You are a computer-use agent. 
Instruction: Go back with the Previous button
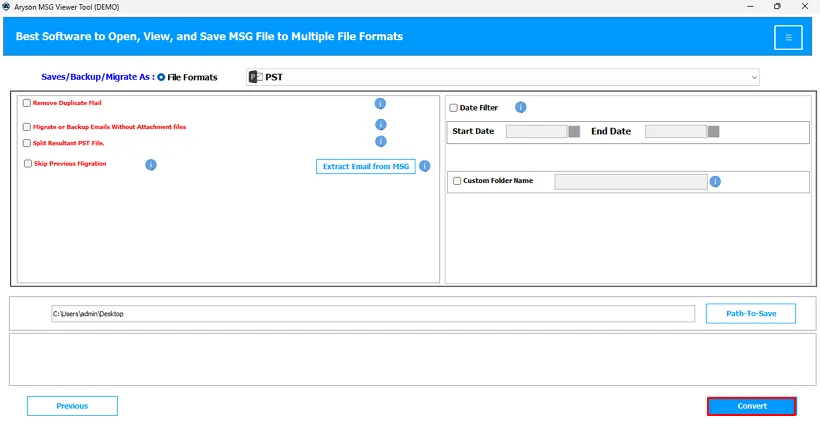72,406
